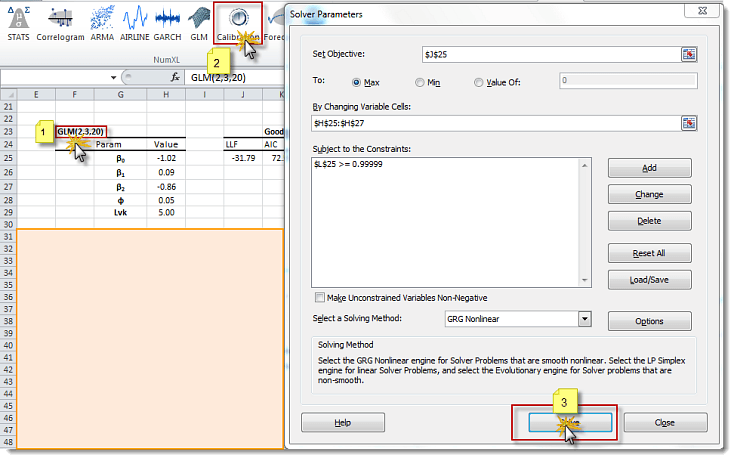This screenshot has height=460, width=735.
Task: Expand the Solving Method dropdown
Action: [x=585, y=319]
